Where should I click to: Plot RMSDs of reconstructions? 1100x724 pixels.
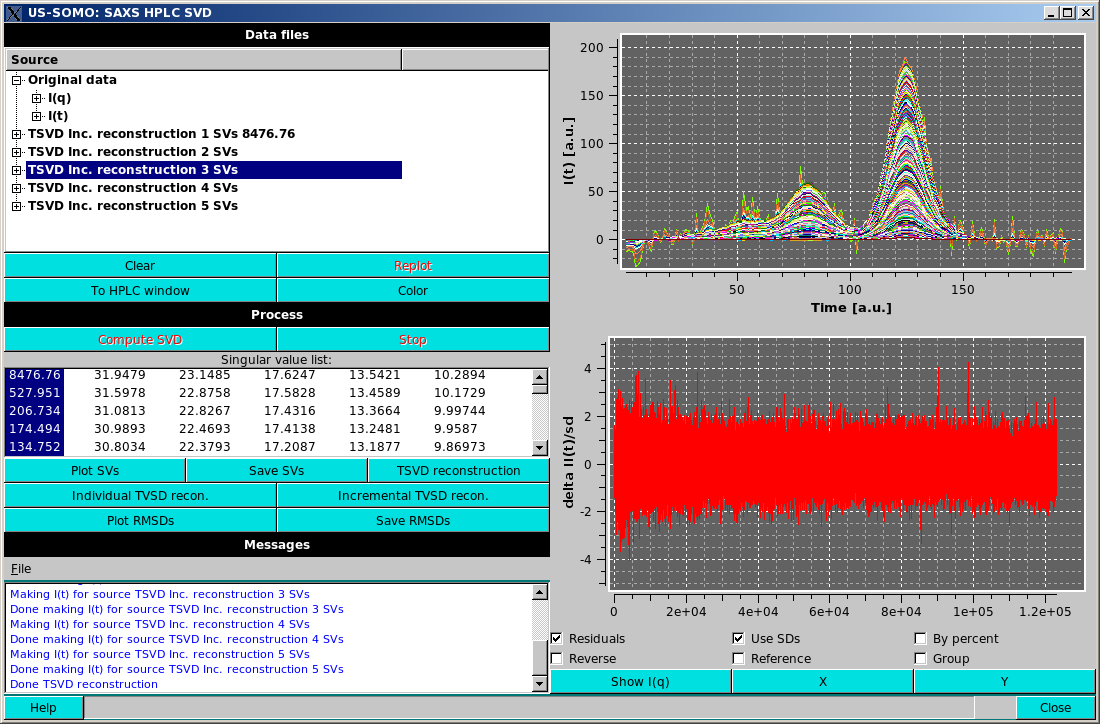pos(140,520)
